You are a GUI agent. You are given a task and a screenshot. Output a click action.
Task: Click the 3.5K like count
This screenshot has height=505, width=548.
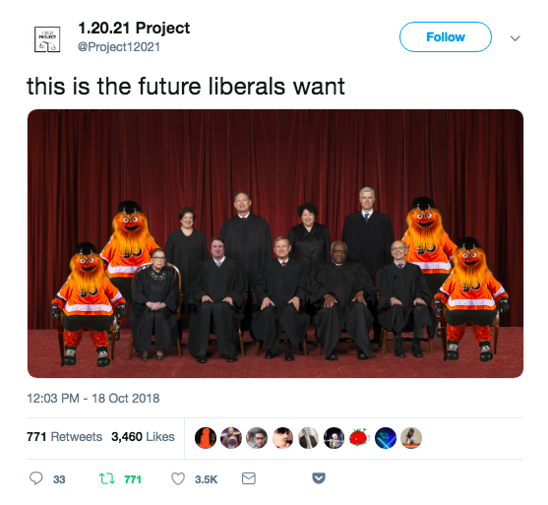click(206, 479)
